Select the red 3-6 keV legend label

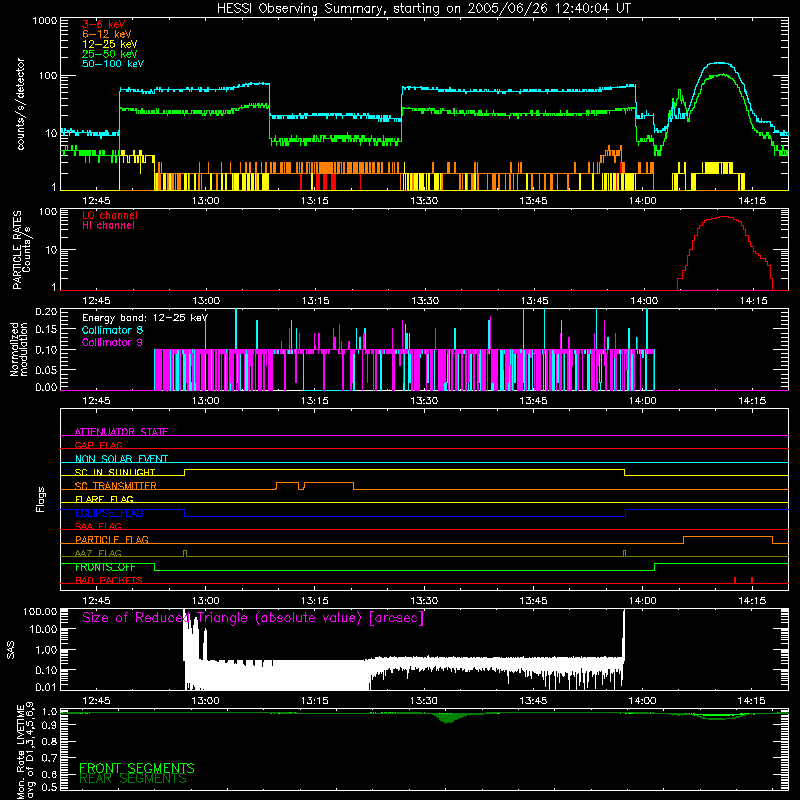(x=103, y=24)
